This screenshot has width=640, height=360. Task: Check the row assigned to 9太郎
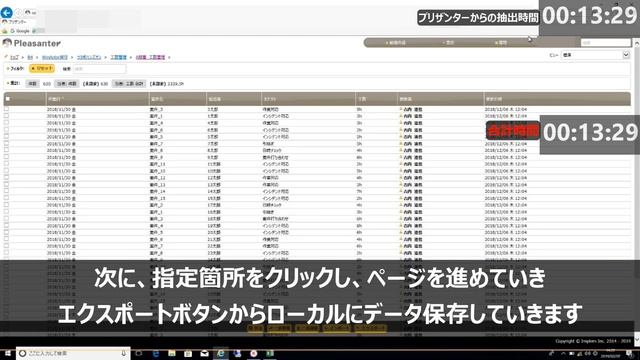click(x=6, y=157)
